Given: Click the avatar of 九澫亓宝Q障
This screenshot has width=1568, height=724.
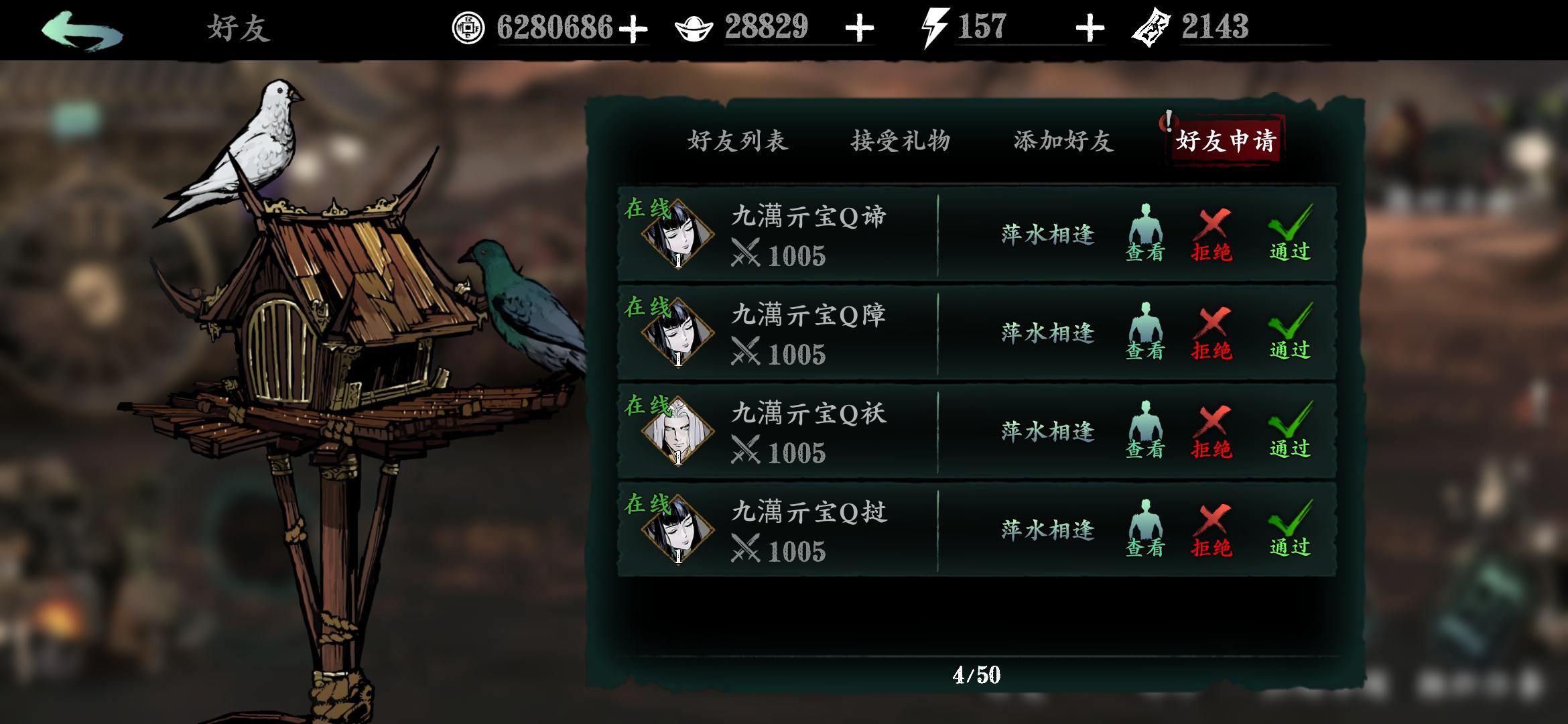Looking at the screenshot, I should click(677, 333).
